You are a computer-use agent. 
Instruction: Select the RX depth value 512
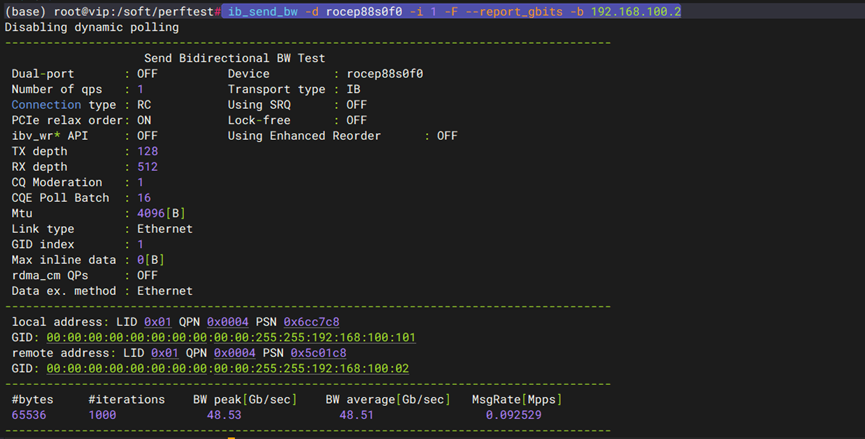[x=148, y=167]
